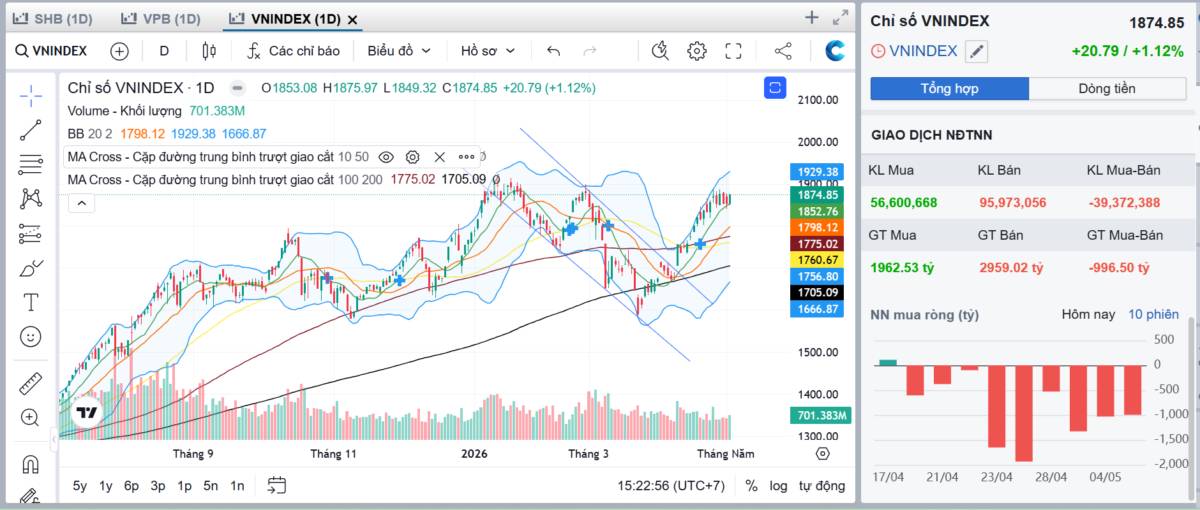Set range to 3p
The height and width of the screenshot is (510, 1200).
coord(158,486)
